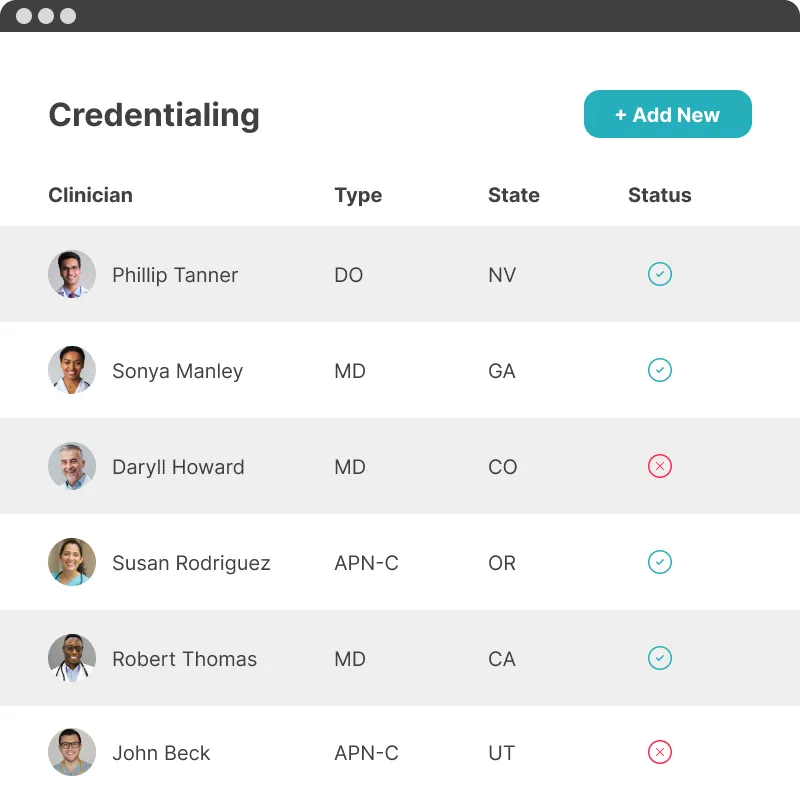Select Daryll Howard's avatar picture
This screenshot has height=800, width=800.
tap(72, 466)
